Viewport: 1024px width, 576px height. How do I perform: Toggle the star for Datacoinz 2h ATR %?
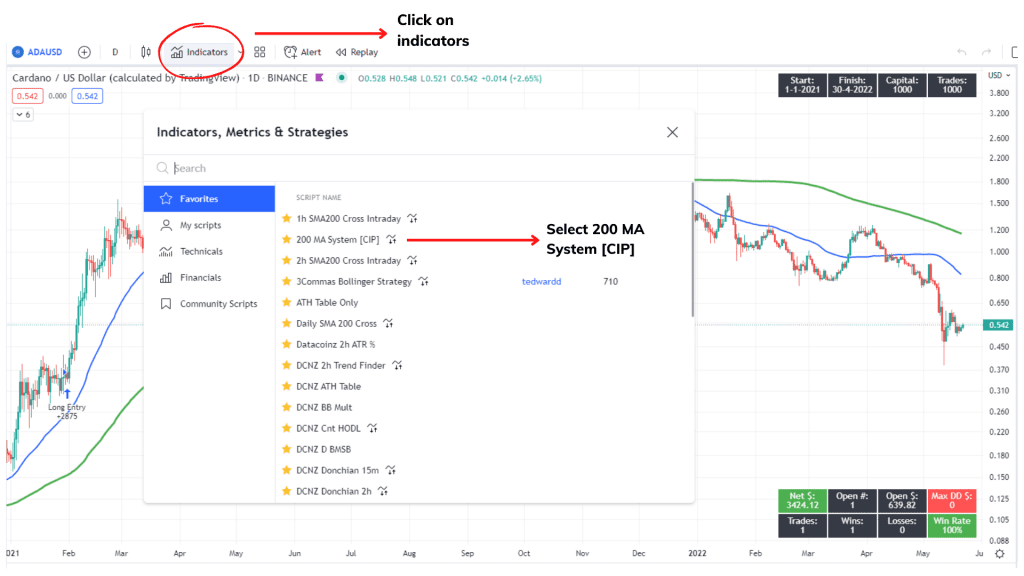click(286, 344)
